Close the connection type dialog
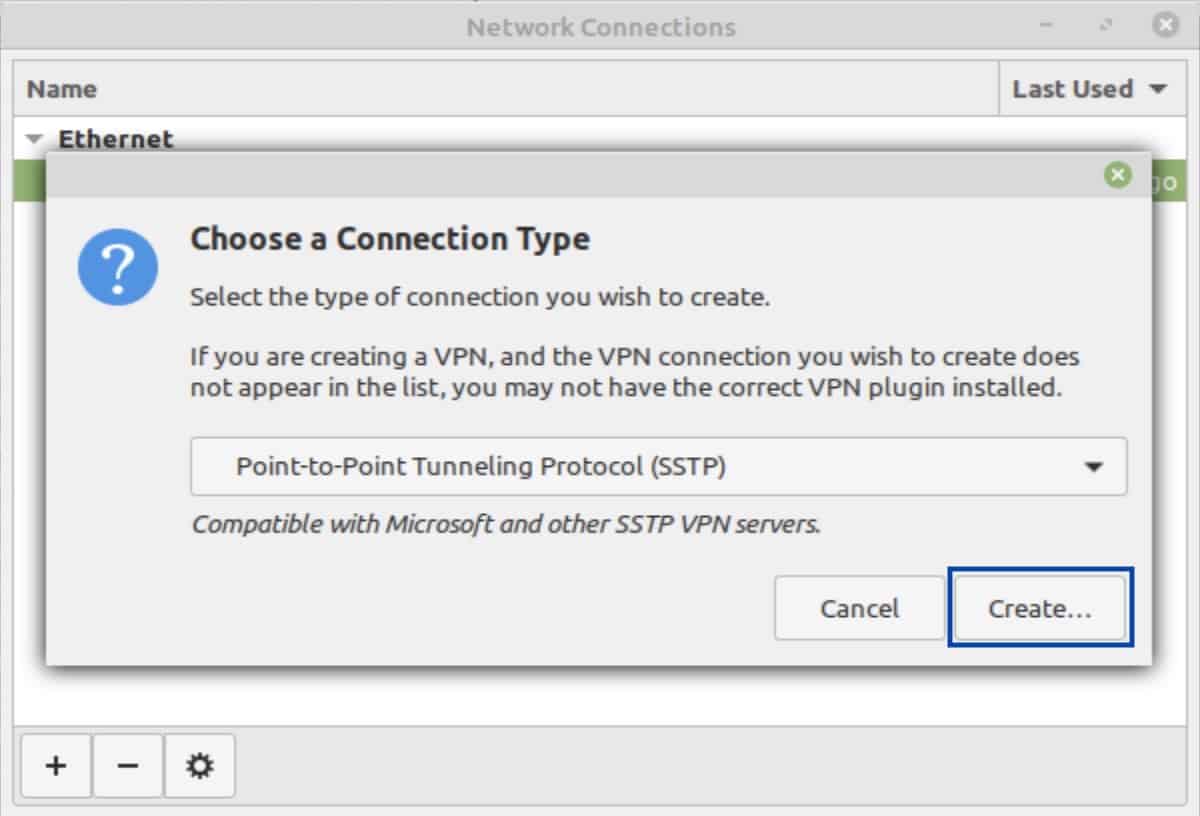Image resolution: width=1200 pixels, height=816 pixels. click(1118, 176)
